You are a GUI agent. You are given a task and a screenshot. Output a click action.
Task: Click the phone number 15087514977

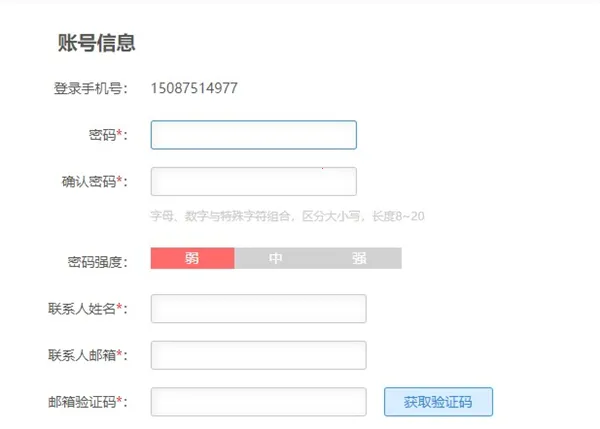tap(194, 88)
